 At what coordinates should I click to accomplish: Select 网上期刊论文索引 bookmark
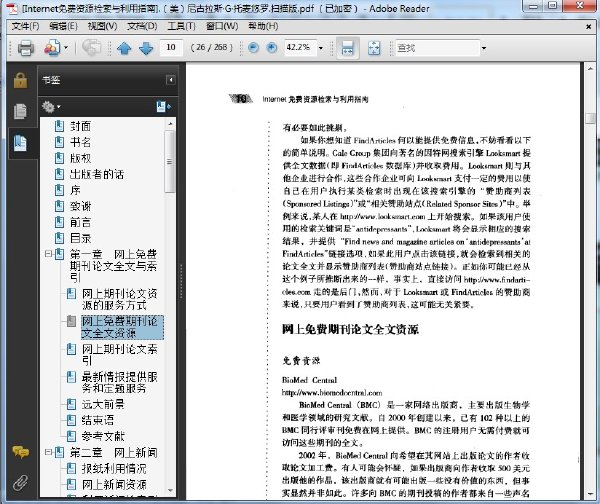point(119,354)
